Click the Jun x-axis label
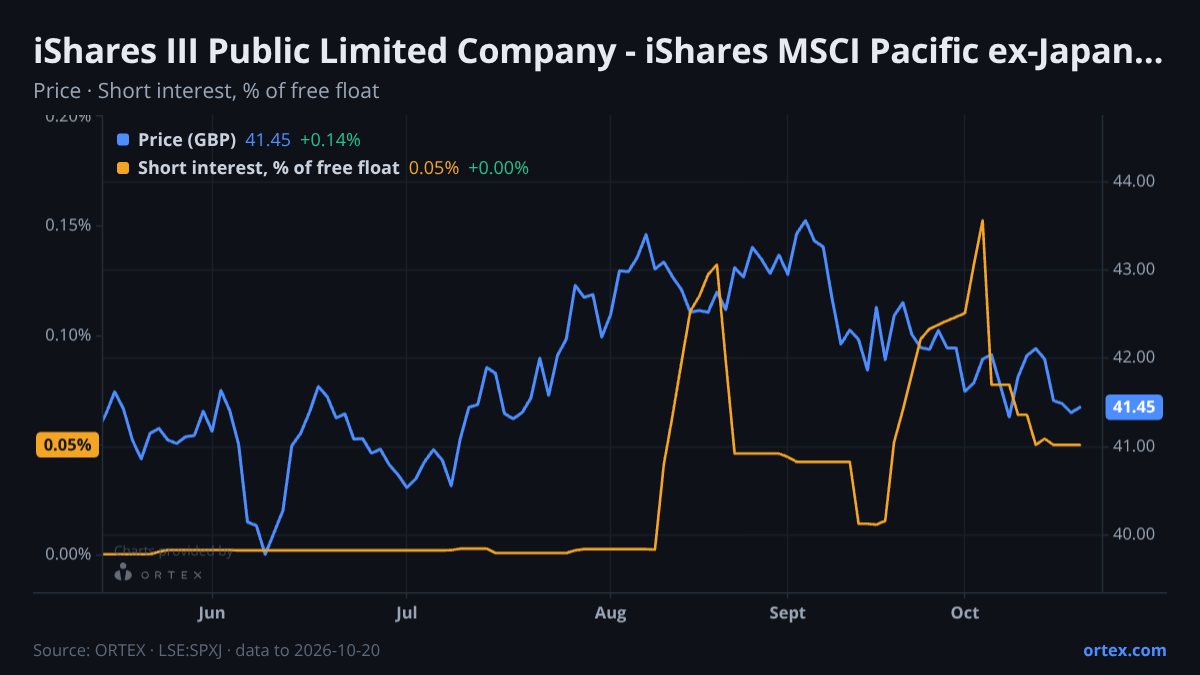The width and height of the screenshot is (1200, 675). 212,612
